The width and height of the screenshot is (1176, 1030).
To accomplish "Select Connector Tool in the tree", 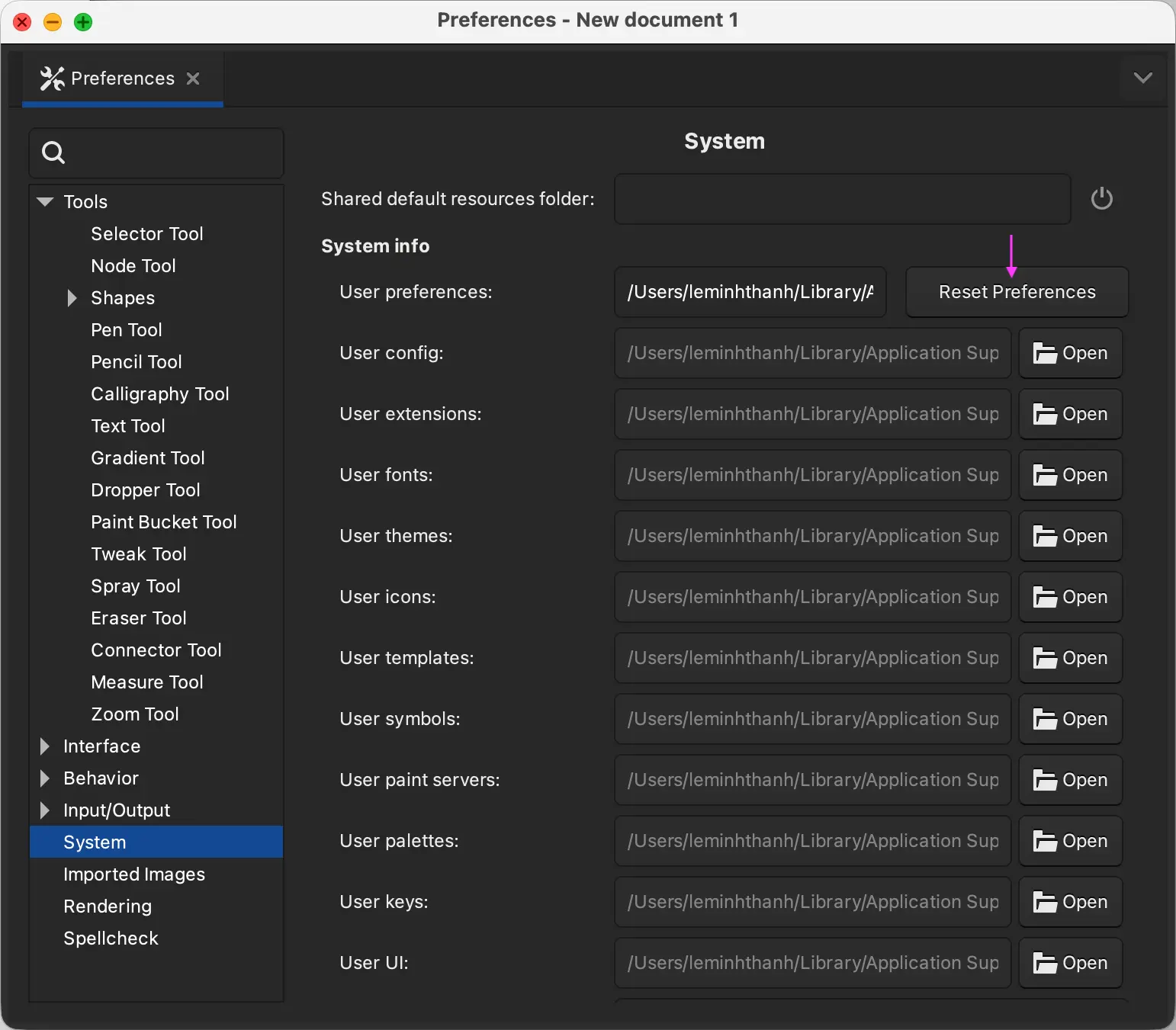I will [x=156, y=650].
